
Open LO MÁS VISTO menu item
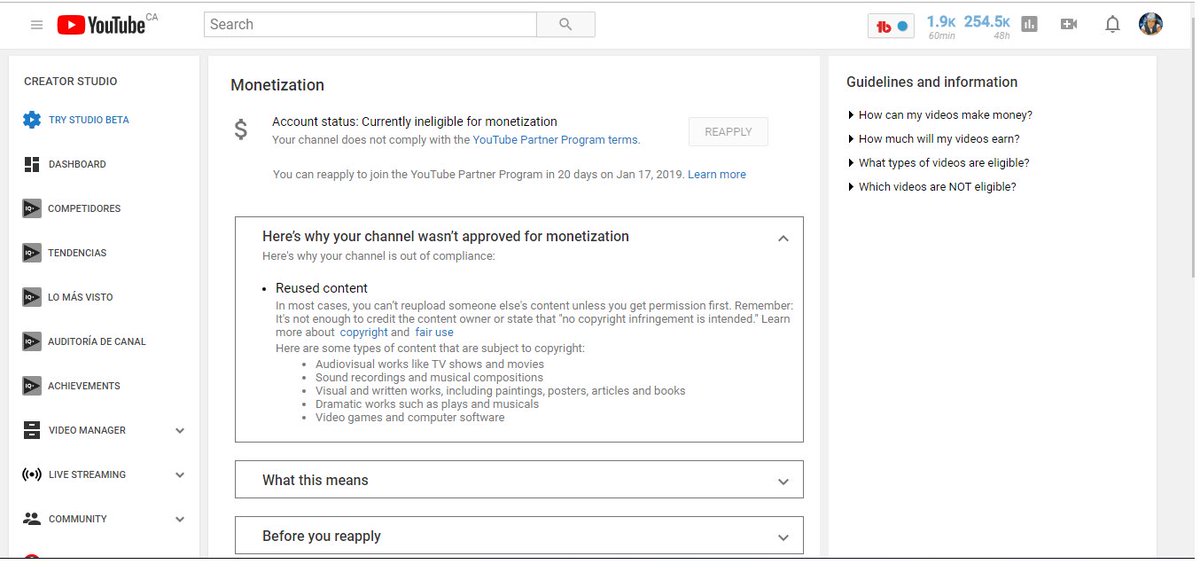point(81,297)
